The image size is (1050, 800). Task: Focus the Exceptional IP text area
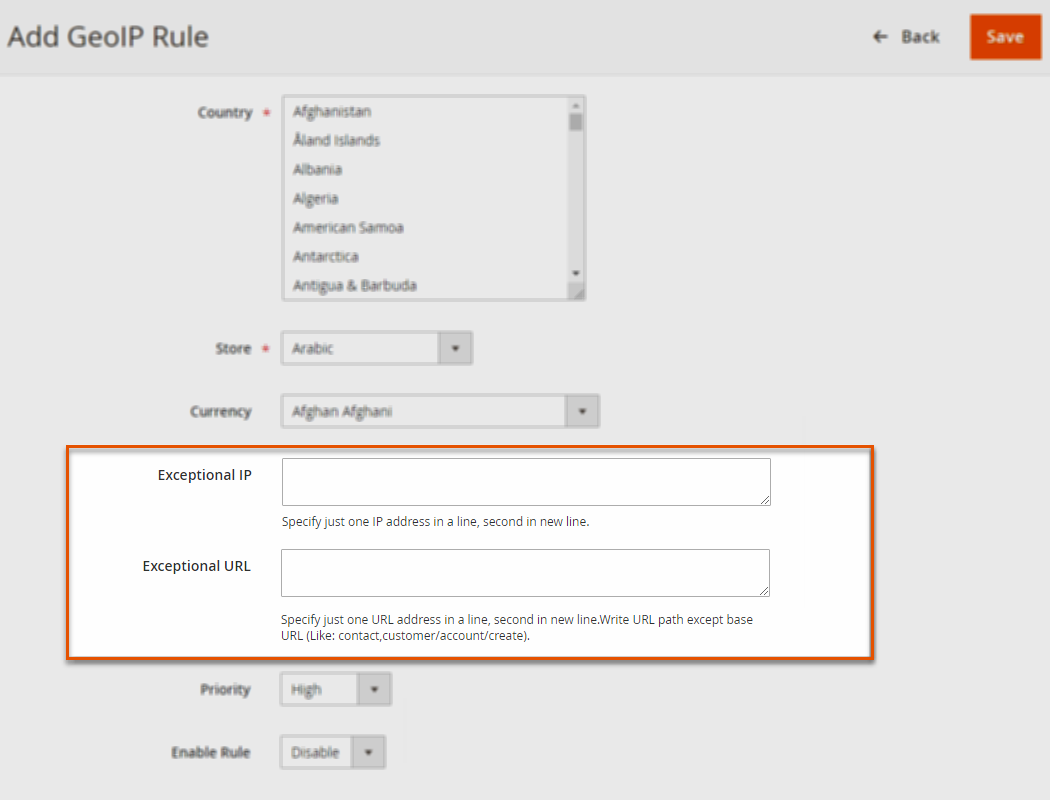pyautogui.click(x=526, y=482)
